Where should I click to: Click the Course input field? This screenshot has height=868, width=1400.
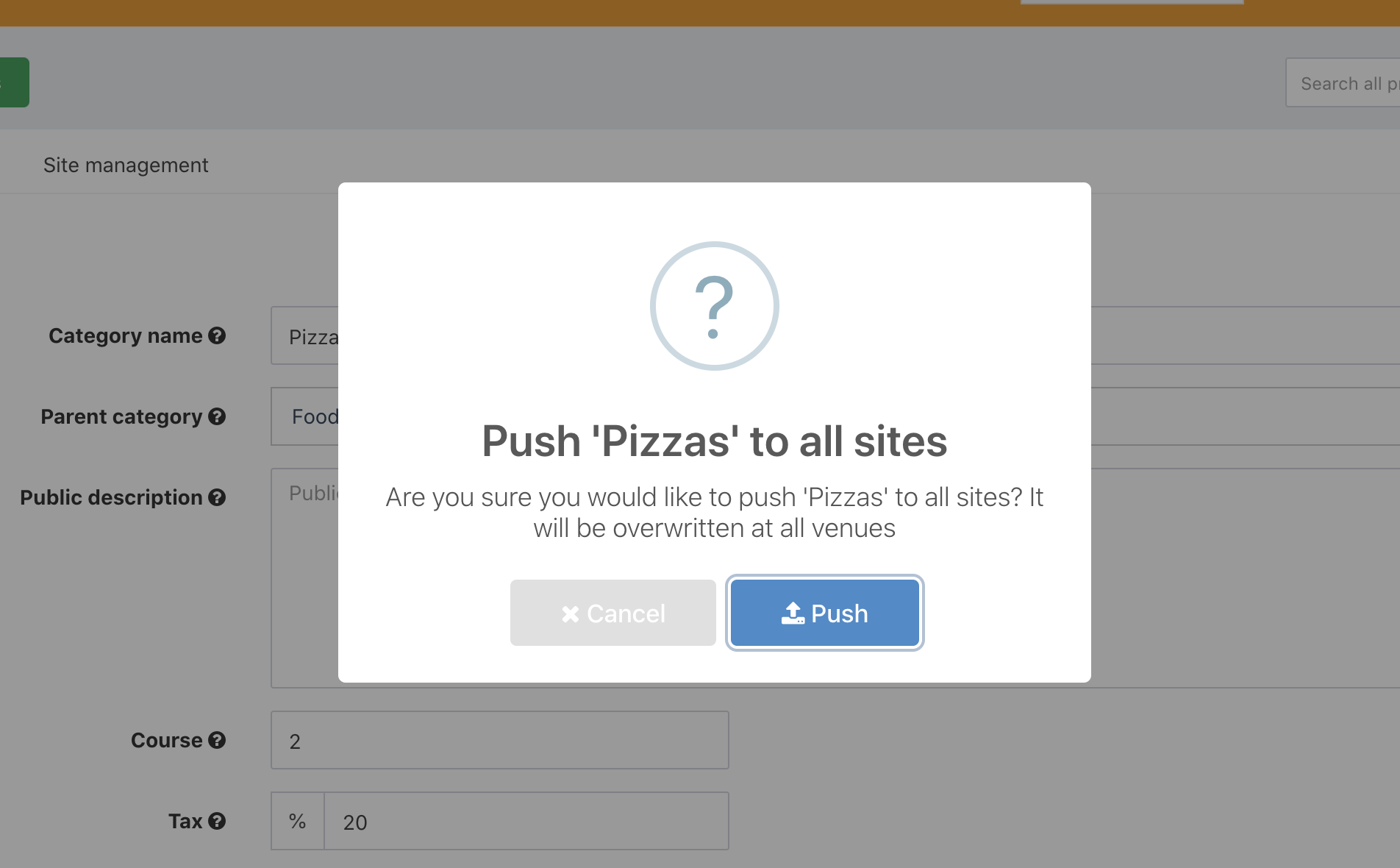[499, 740]
